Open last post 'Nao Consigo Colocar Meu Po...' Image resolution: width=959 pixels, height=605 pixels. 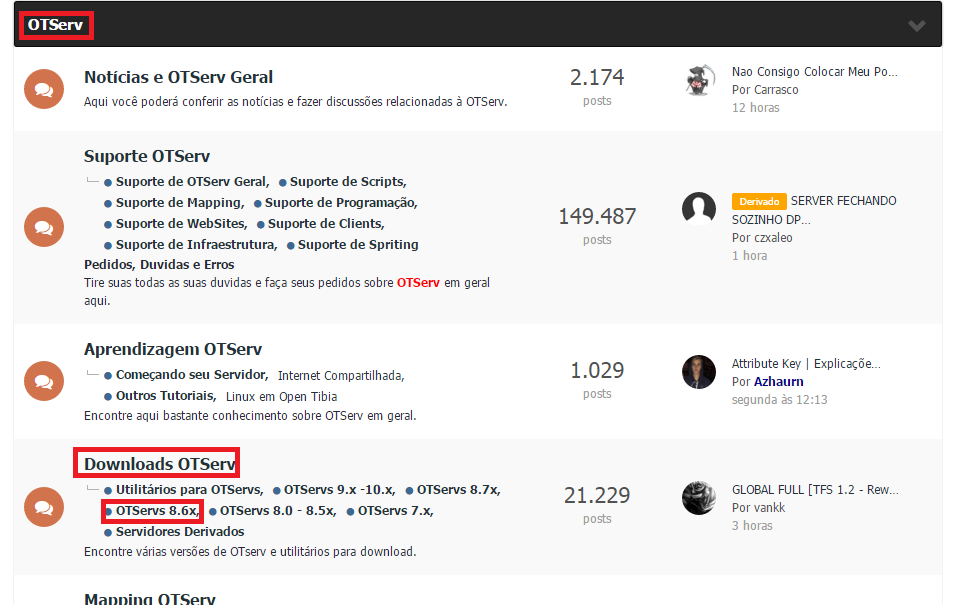[815, 72]
